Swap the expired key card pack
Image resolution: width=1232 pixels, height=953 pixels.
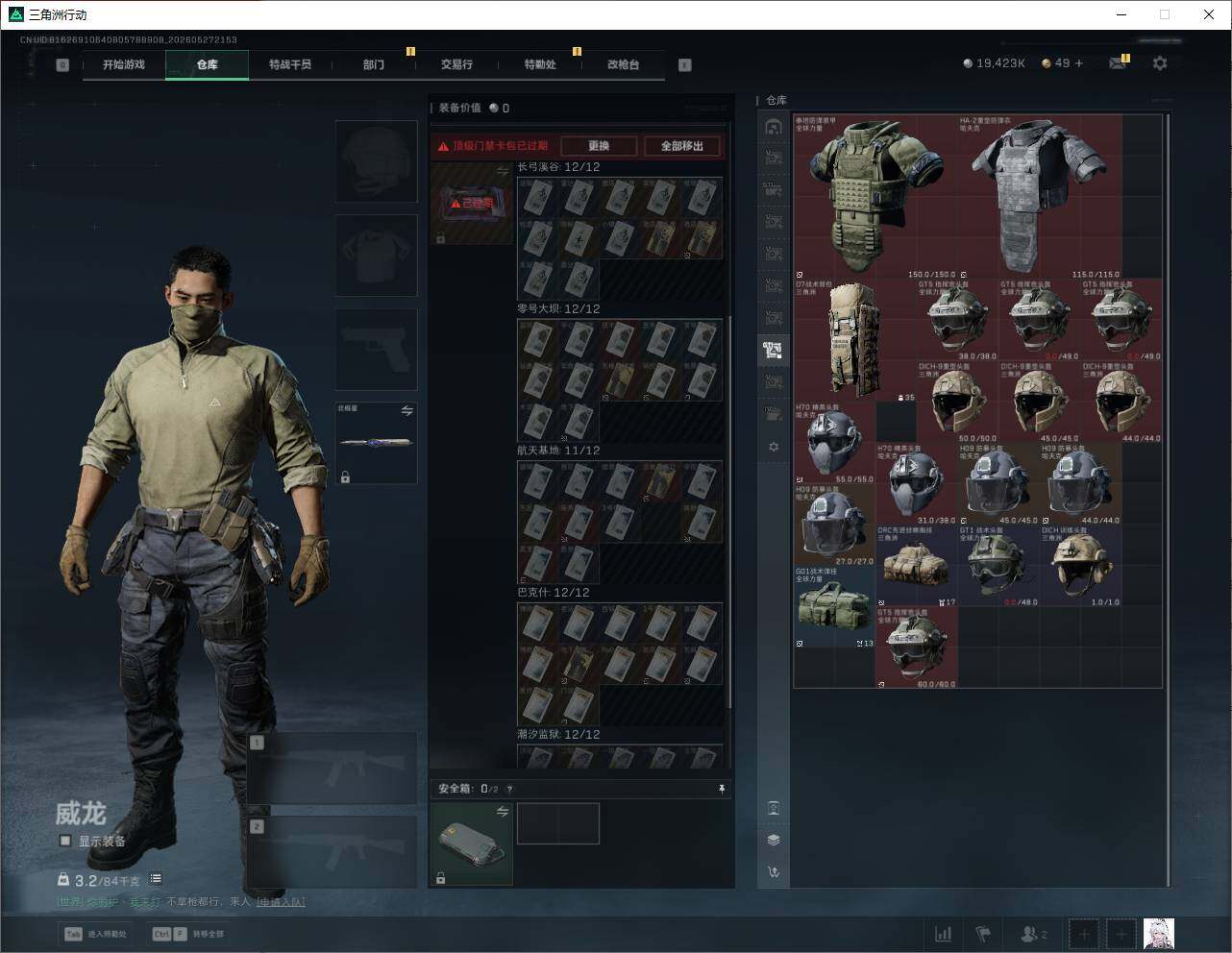503,171
